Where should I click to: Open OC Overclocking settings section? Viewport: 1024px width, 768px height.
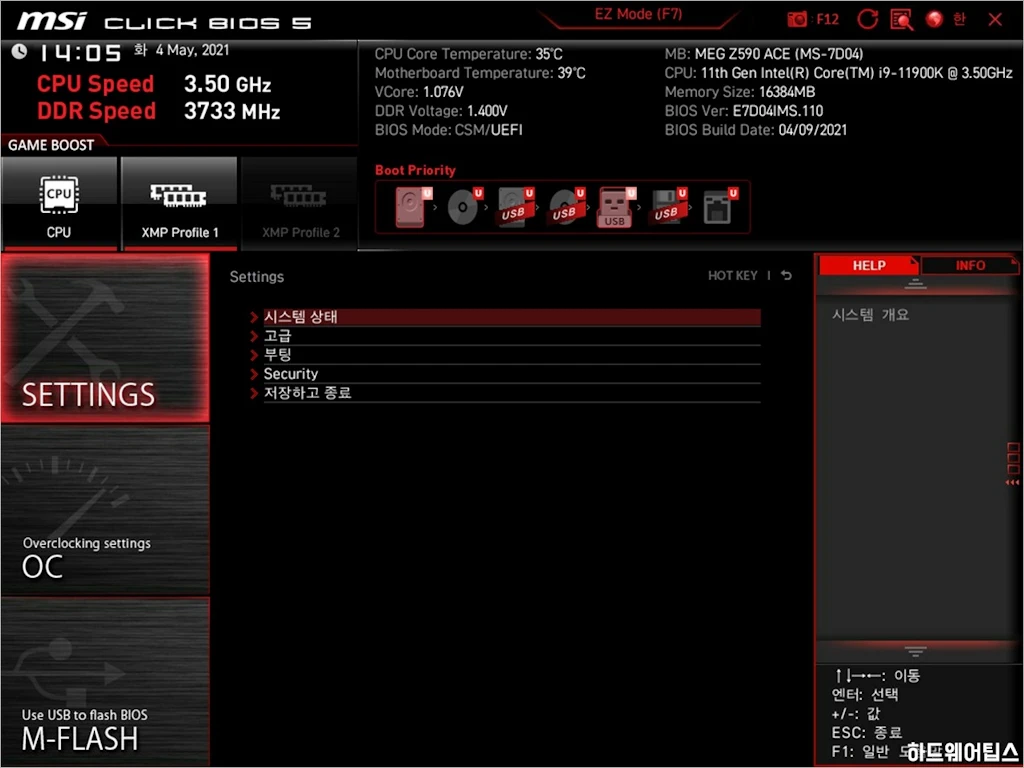tap(105, 511)
